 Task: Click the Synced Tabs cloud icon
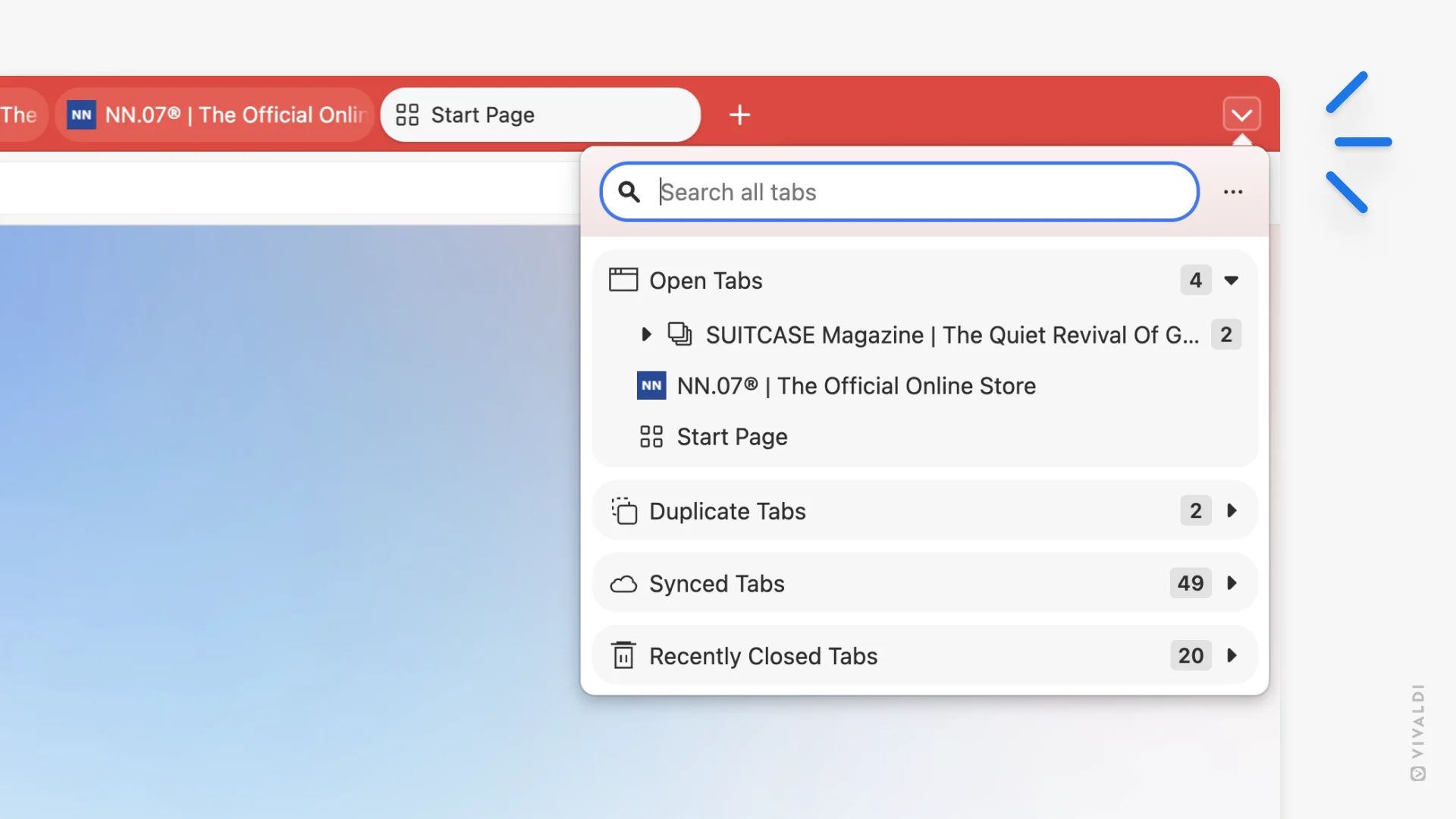pos(623,583)
